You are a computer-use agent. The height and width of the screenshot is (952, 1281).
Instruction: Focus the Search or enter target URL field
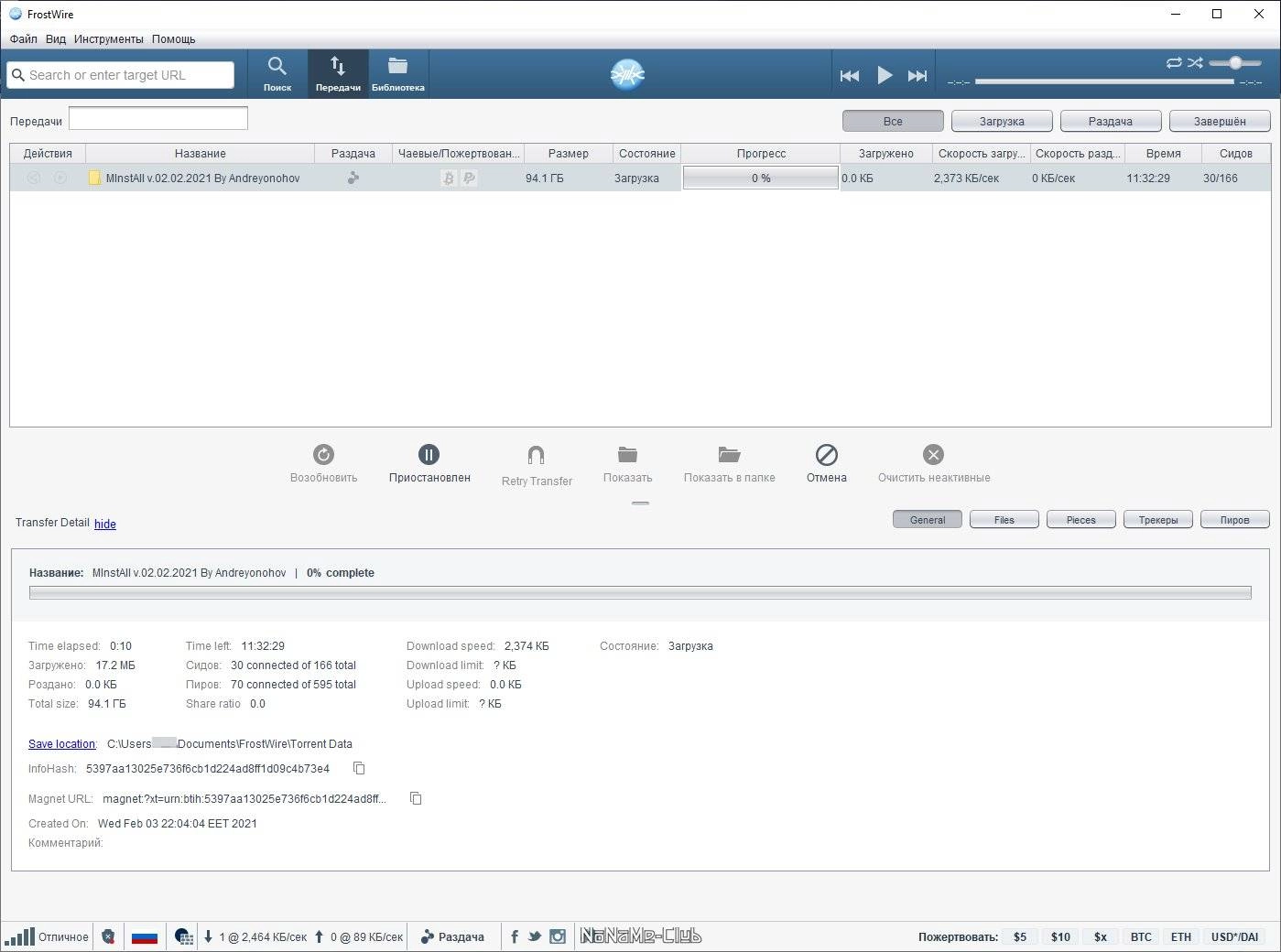coord(121,75)
